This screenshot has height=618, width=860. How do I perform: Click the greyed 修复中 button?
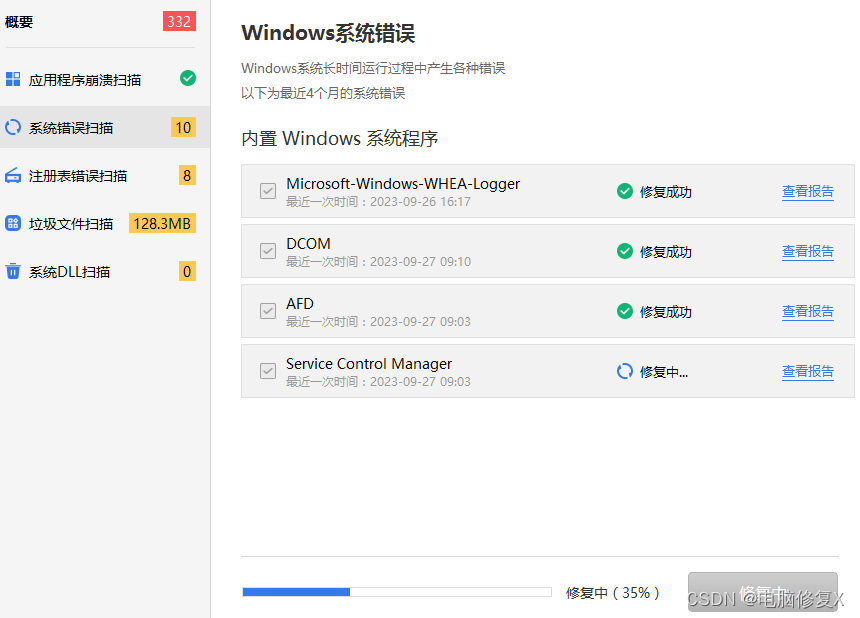click(x=763, y=592)
